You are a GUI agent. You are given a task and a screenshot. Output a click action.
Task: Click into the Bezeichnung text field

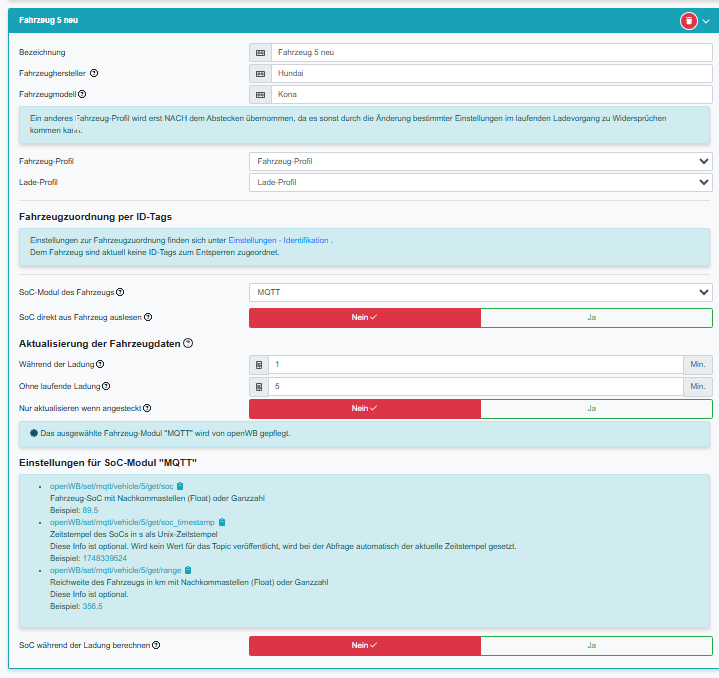tap(490, 52)
